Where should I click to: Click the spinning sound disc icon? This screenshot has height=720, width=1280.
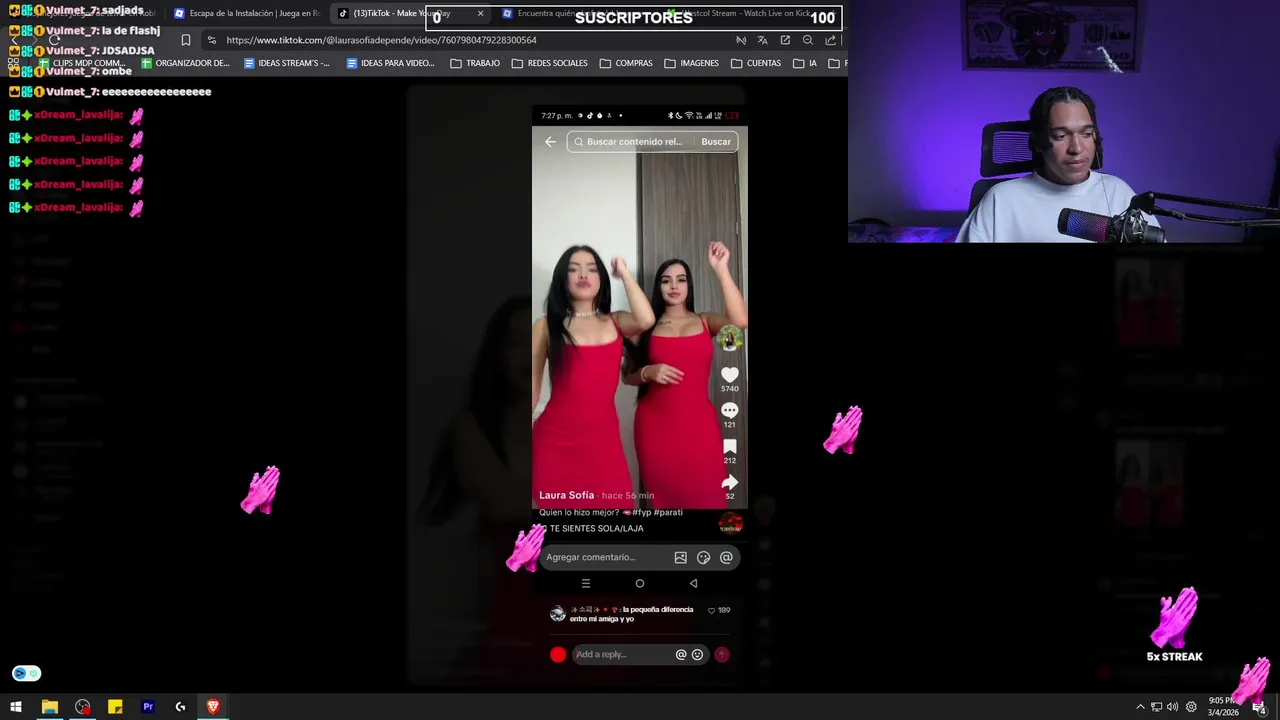tap(731, 523)
